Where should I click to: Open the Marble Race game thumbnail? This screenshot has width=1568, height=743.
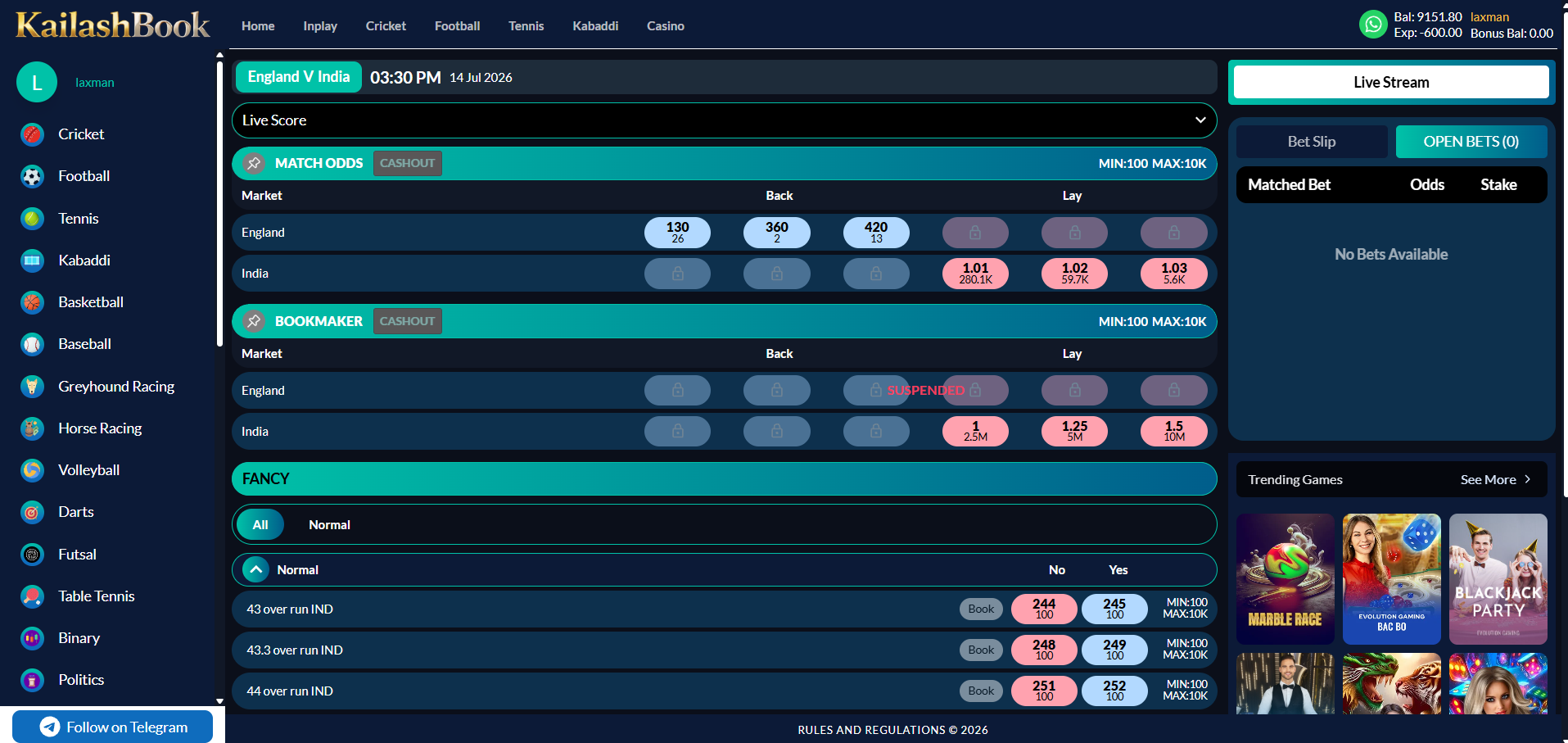pos(1285,579)
